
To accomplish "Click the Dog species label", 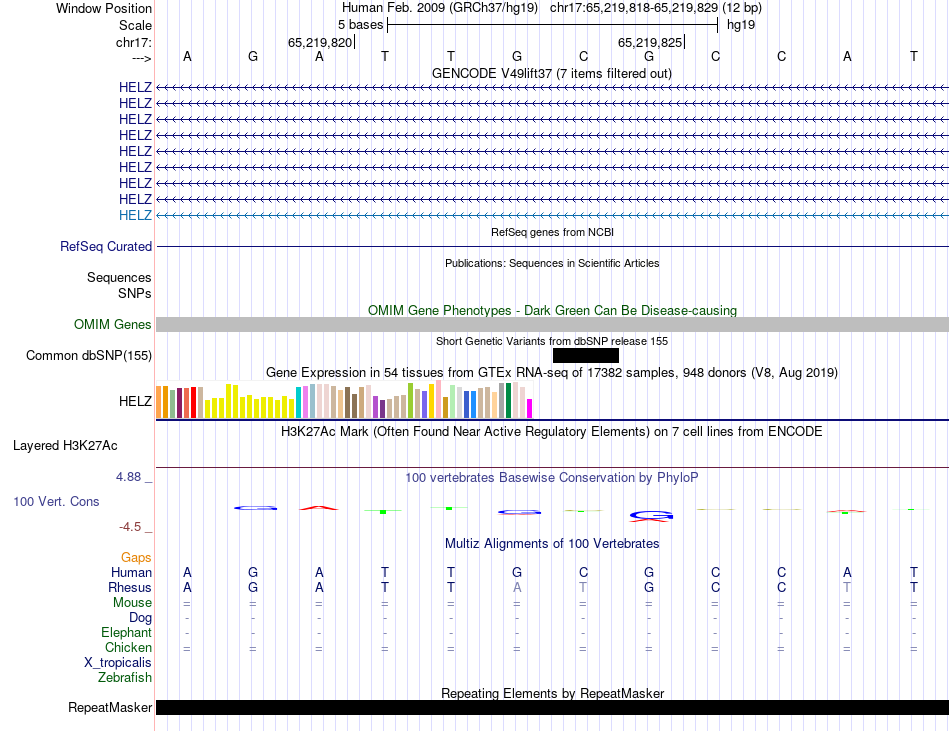I will point(140,618).
